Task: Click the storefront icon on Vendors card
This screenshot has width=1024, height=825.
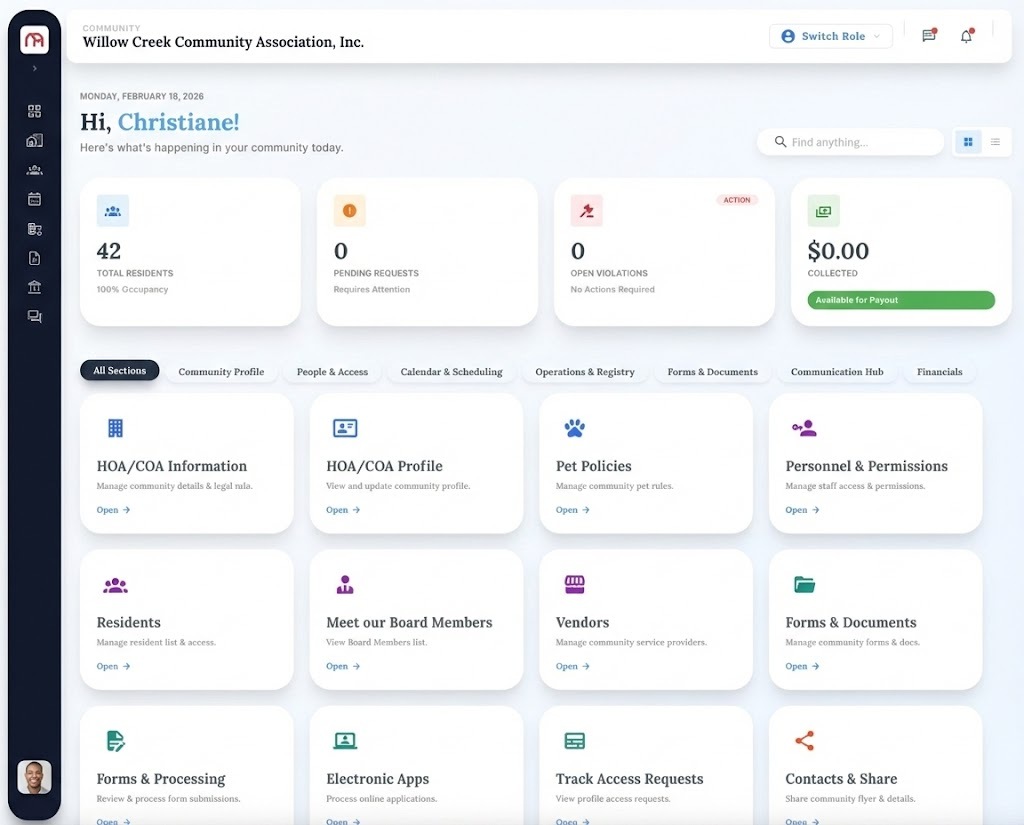Action: coord(574,584)
